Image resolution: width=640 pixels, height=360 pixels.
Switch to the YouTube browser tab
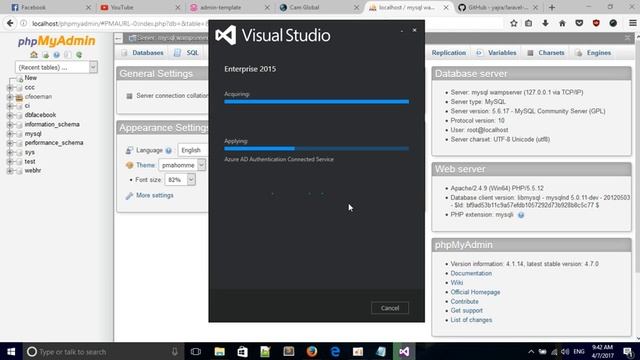[x=140, y=7]
